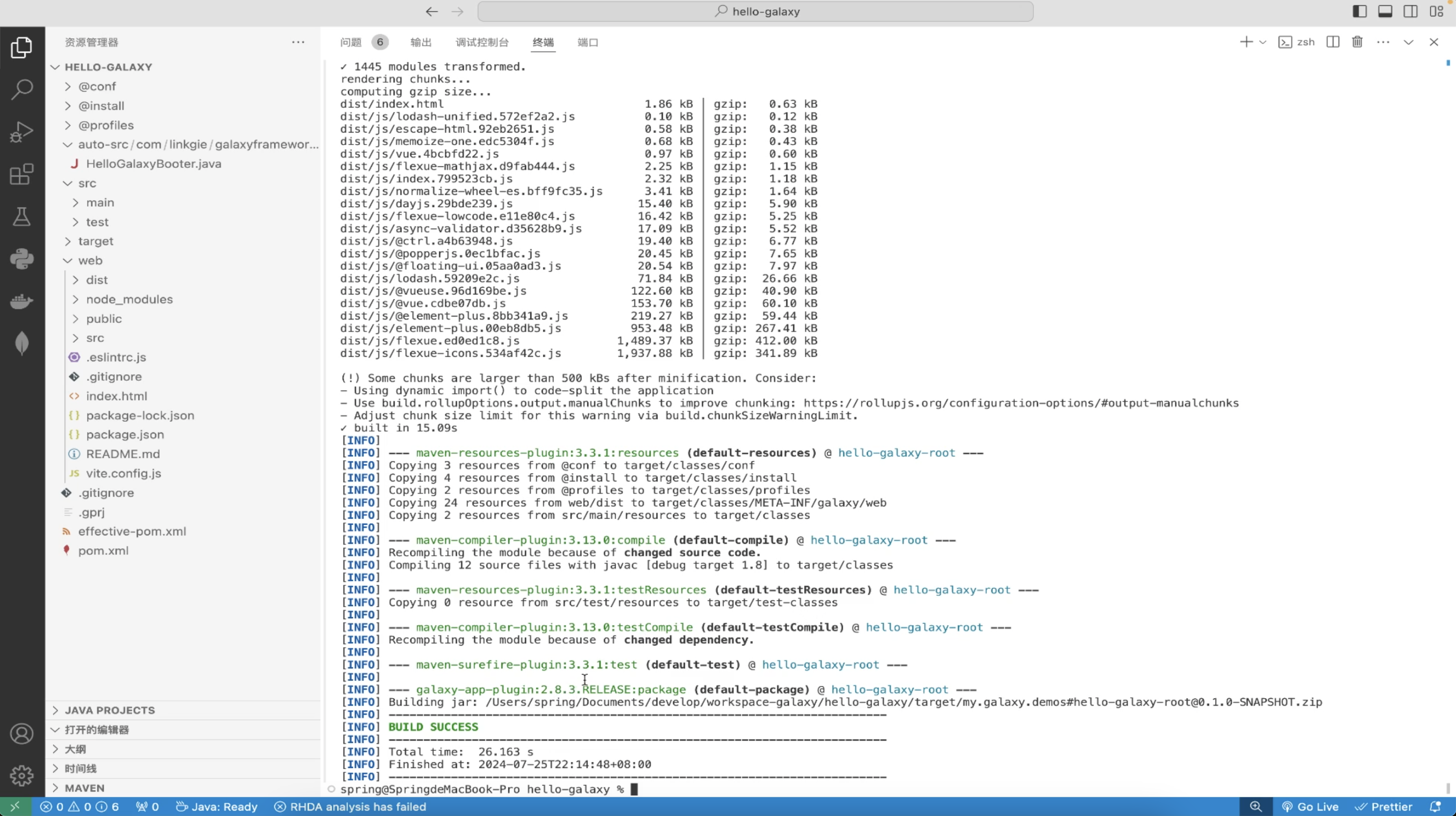
Task: Click the Prettier status item
Action: [x=1384, y=806]
